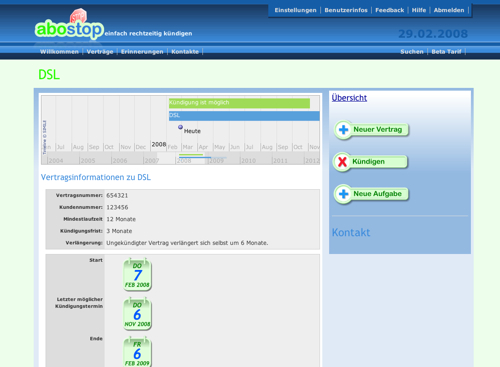Click the Vertragsnummer label

[x=79, y=195]
